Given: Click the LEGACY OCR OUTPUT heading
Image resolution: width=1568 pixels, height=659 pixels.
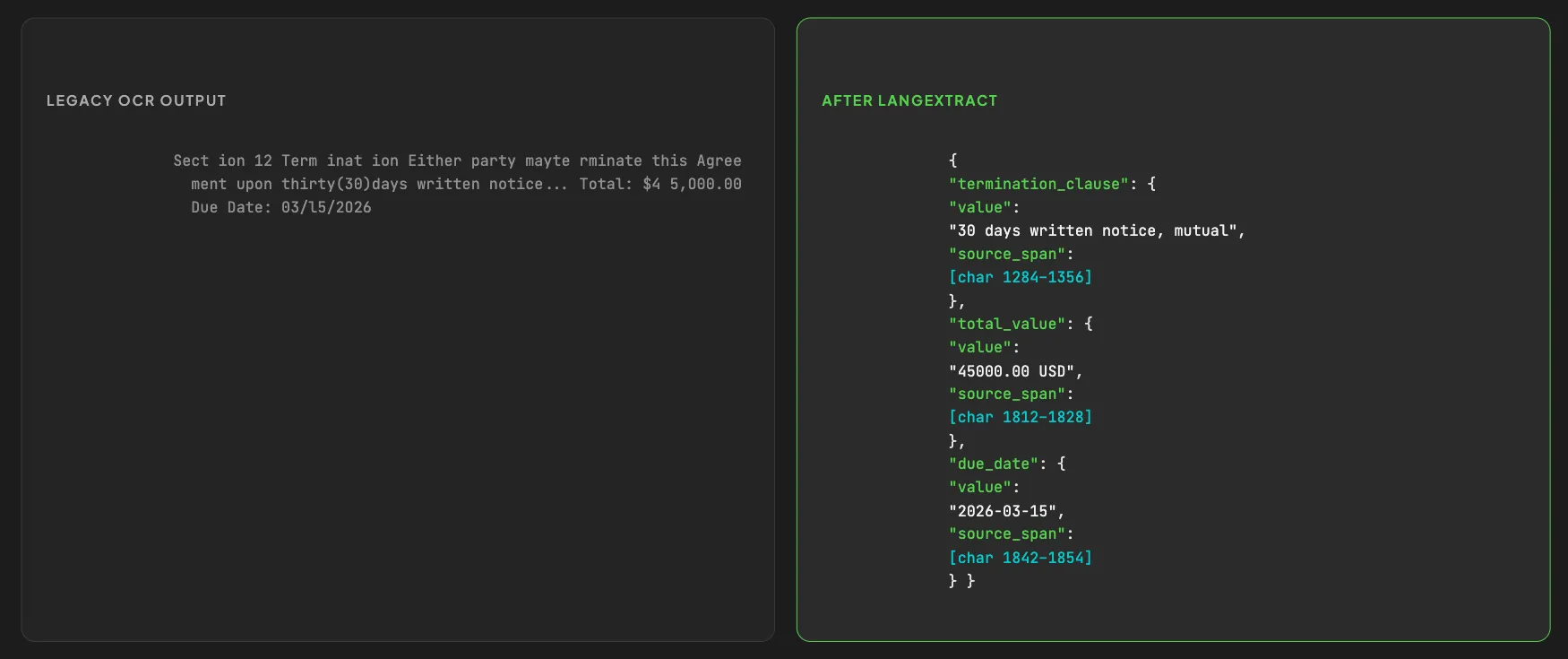Looking at the screenshot, I should [x=136, y=100].
